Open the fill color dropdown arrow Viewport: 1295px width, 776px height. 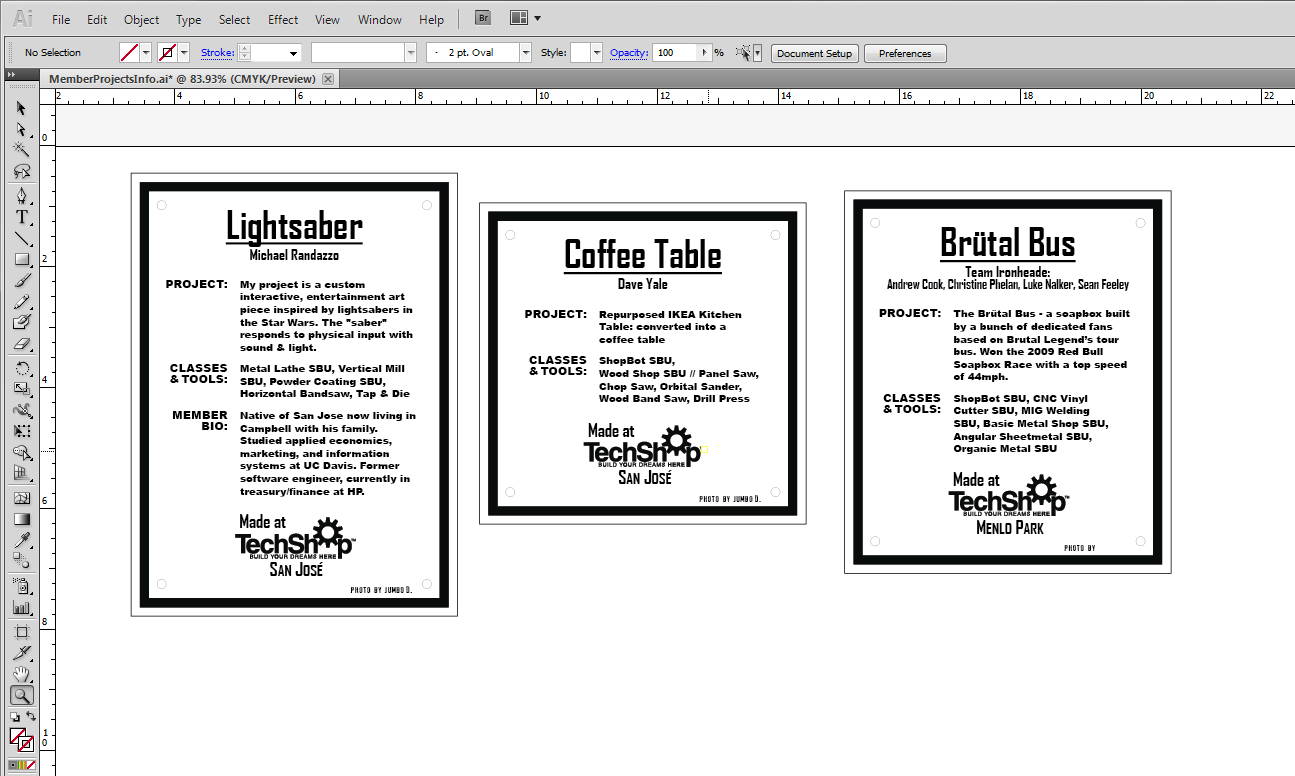[x=146, y=53]
